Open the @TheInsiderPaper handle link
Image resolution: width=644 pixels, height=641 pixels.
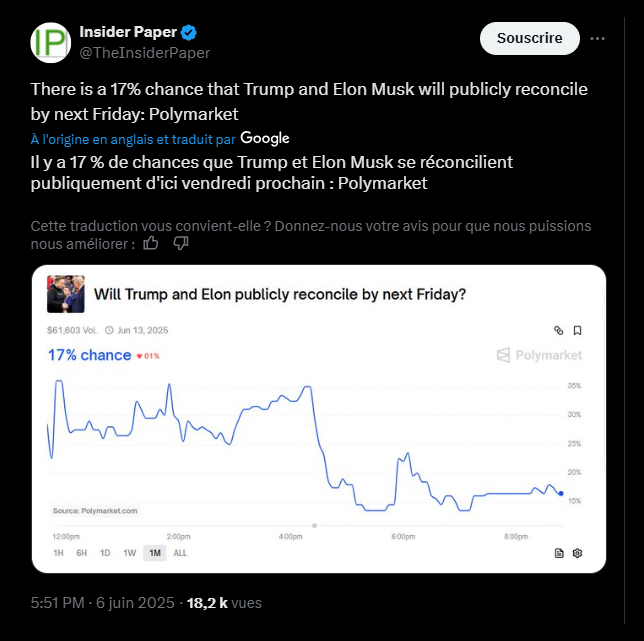(144, 52)
